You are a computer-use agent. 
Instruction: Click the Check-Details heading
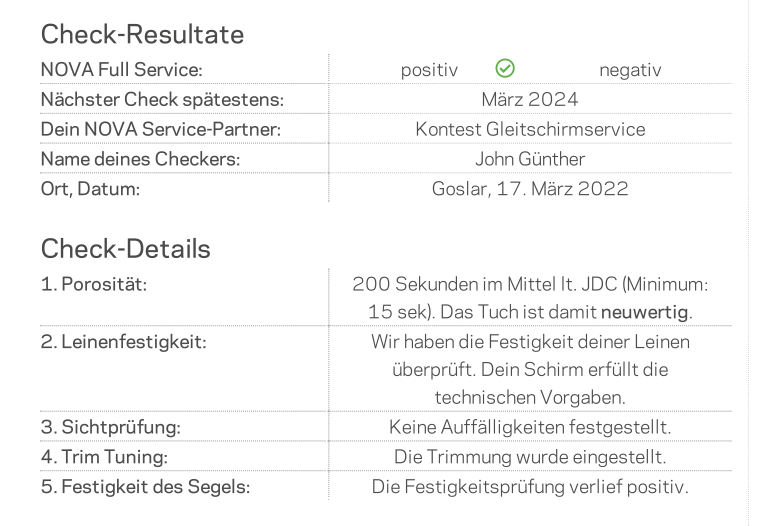pyautogui.click(x=126, y=249)
